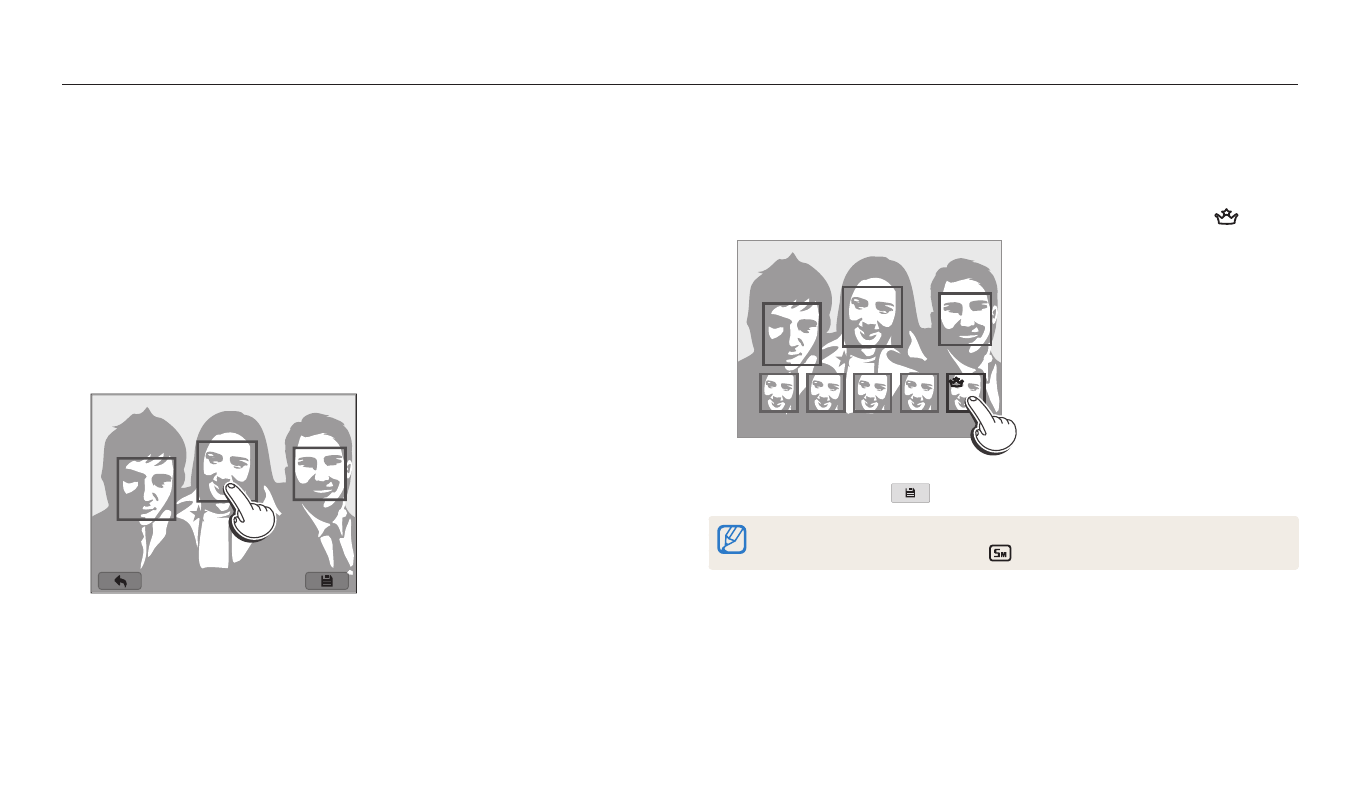This screenshot has width=1361, height=794.
Task: Select the left man's face box in left preview
Action: tap(146, 489)
